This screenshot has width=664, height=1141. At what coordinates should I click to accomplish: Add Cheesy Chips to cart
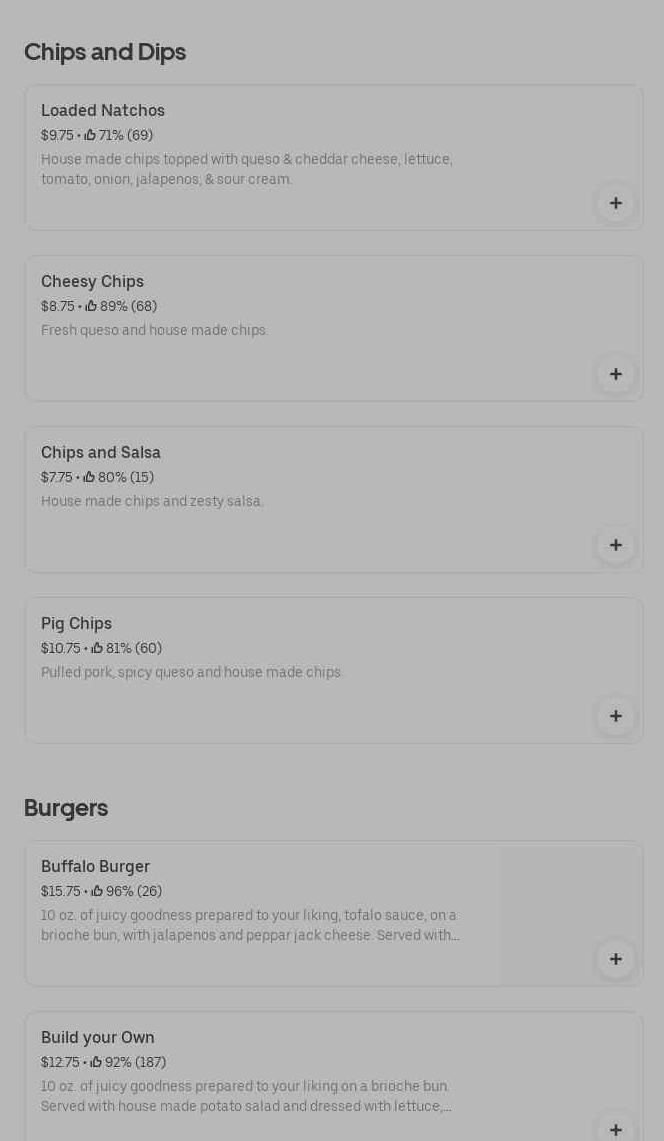tap(615, 374)
